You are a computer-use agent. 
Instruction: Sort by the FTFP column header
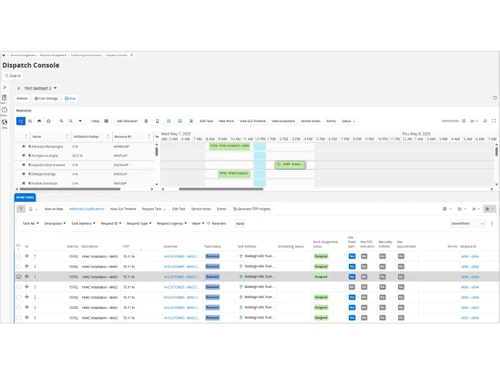(126, 247)
